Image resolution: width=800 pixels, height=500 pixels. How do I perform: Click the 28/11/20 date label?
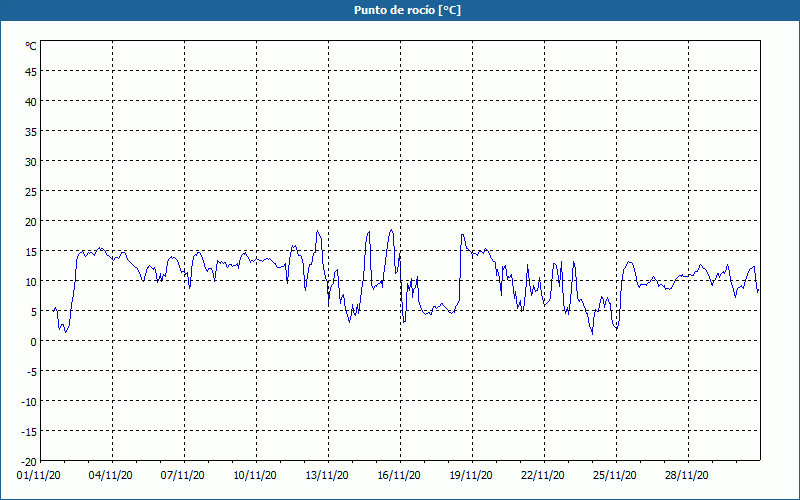pyautogui.click(x=687, y=476)
